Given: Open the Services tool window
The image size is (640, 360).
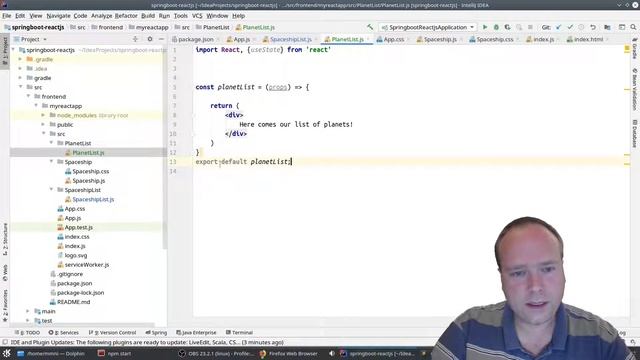Looking at the screenshot, I should 63,333.
